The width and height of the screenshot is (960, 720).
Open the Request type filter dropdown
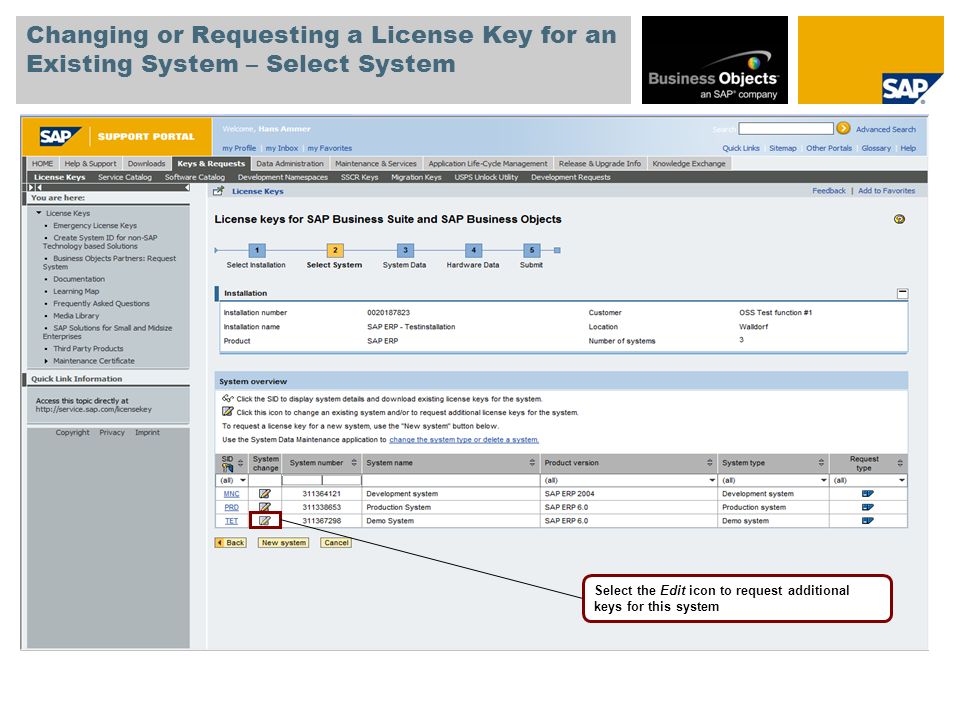pos(902,480)
